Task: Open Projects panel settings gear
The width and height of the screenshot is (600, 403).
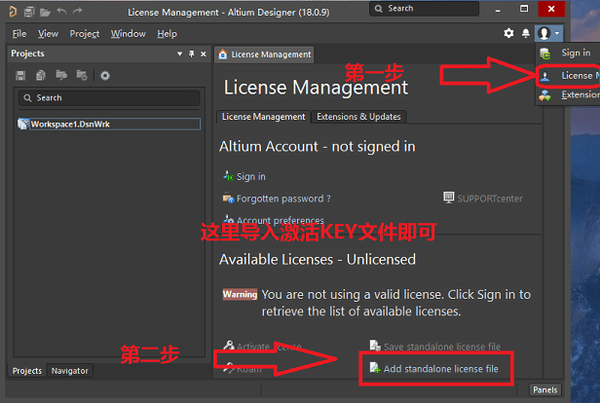Action: [105, 75]
